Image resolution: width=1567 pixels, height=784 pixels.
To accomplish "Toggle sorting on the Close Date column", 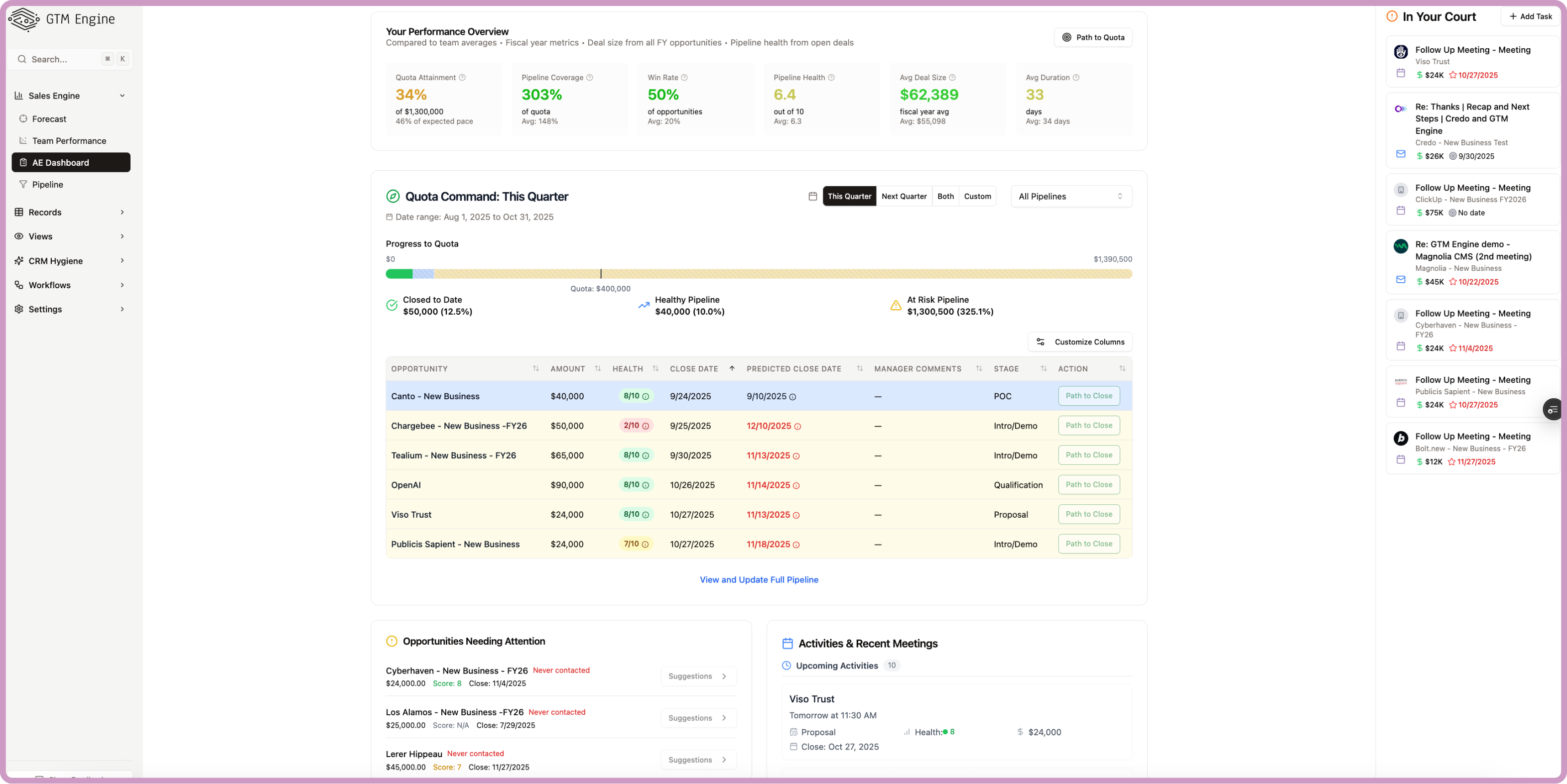I will [732, 368].
